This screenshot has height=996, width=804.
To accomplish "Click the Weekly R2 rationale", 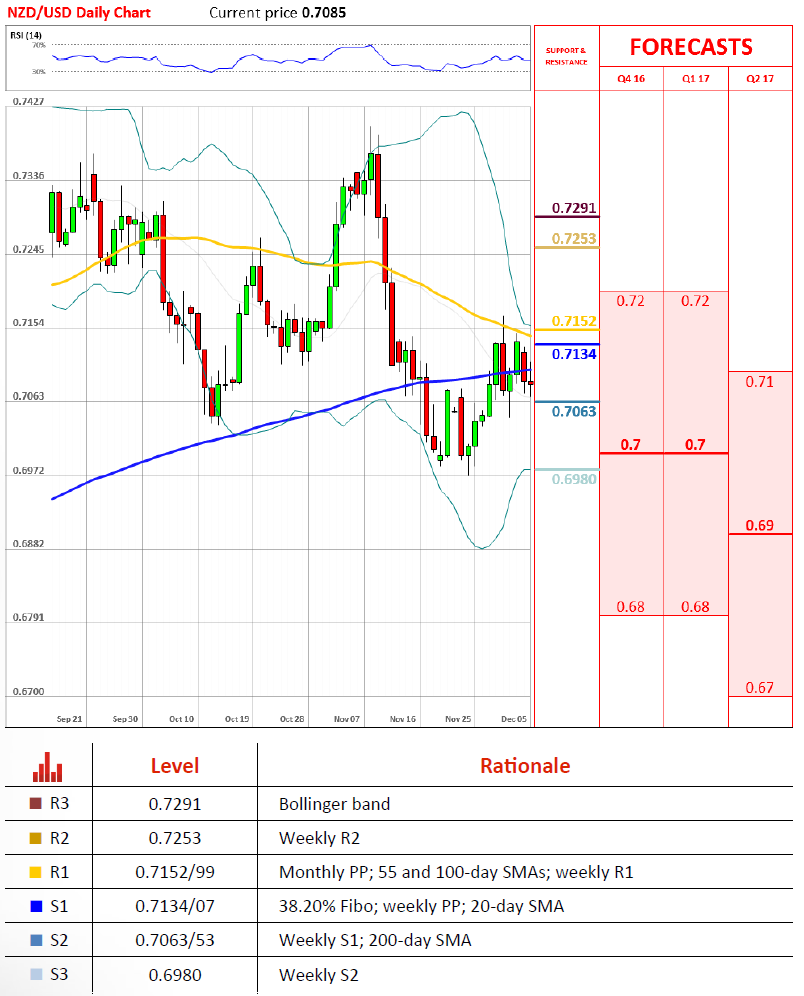I will (x=319, y=838).
